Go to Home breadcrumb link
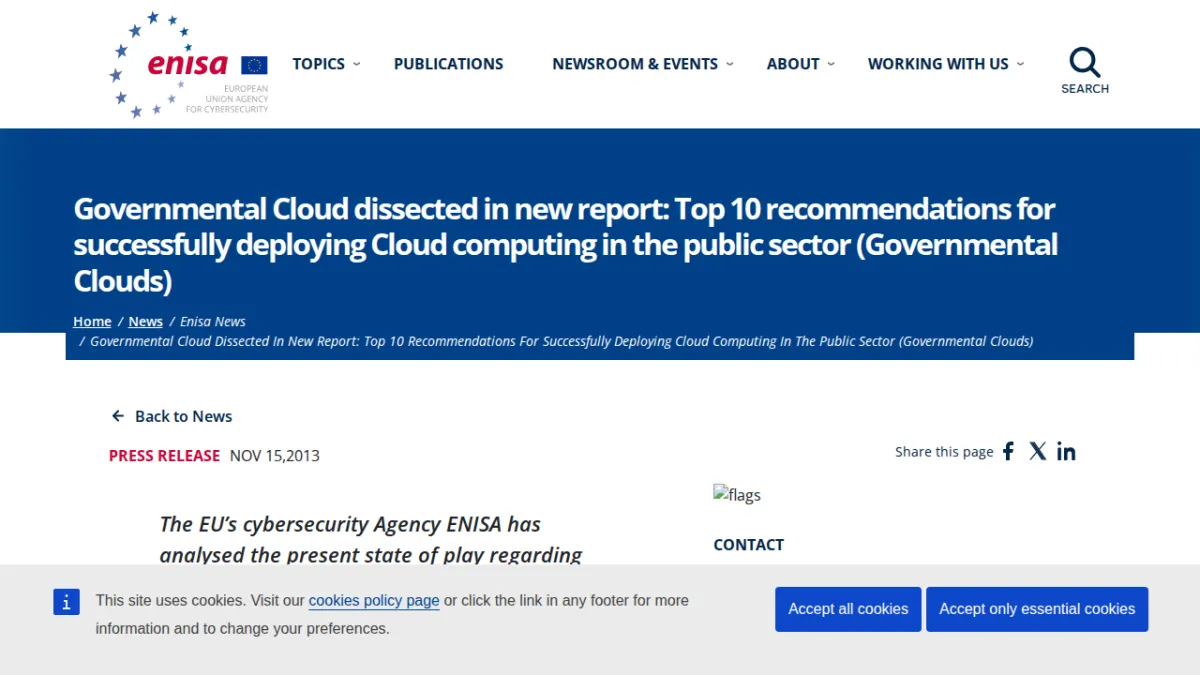This screenshot has width=1200, height=675. pos(92,321)
